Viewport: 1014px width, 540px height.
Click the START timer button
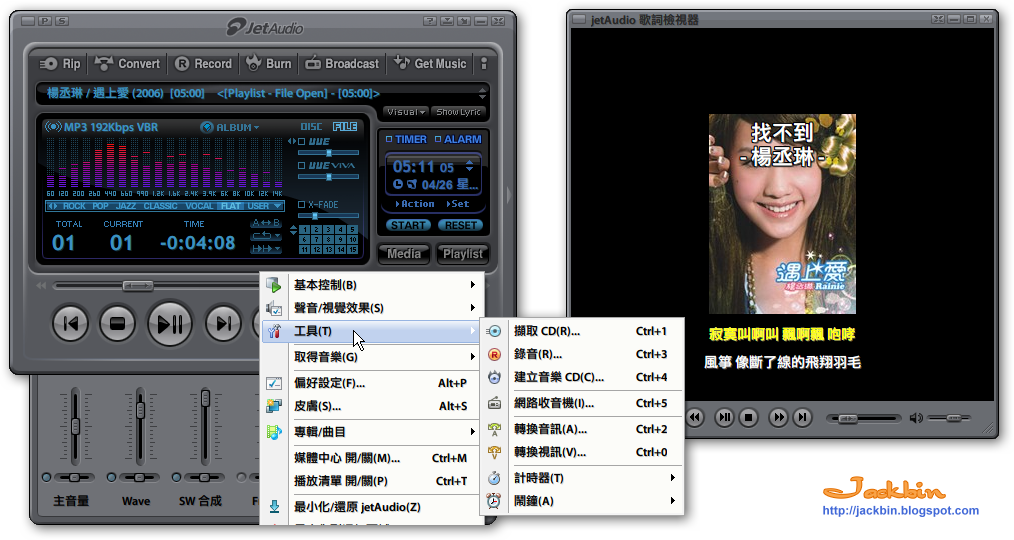pyautogui.click(x=408, y=225)
